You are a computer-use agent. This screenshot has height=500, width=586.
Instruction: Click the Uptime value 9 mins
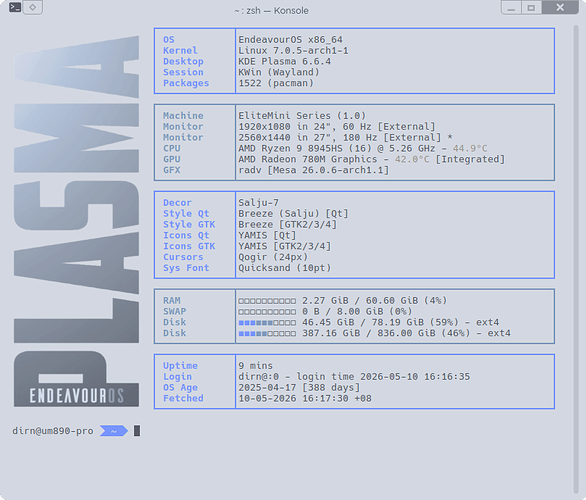[x=256, y=365]
